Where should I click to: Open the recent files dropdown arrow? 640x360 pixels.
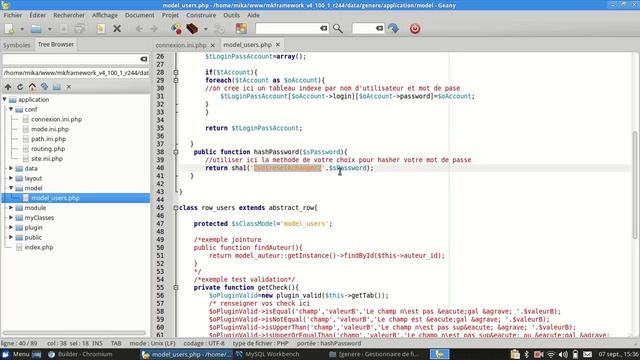tap(50, 29)
